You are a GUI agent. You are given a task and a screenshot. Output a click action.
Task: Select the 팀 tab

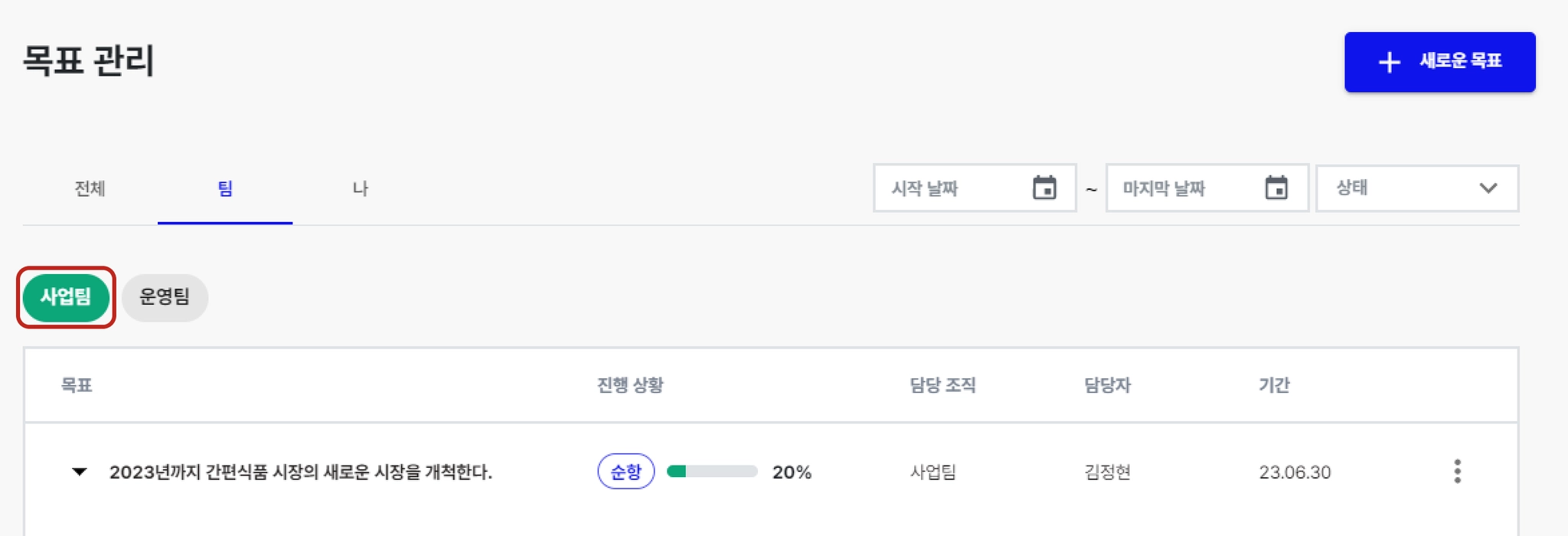(225, 188)
